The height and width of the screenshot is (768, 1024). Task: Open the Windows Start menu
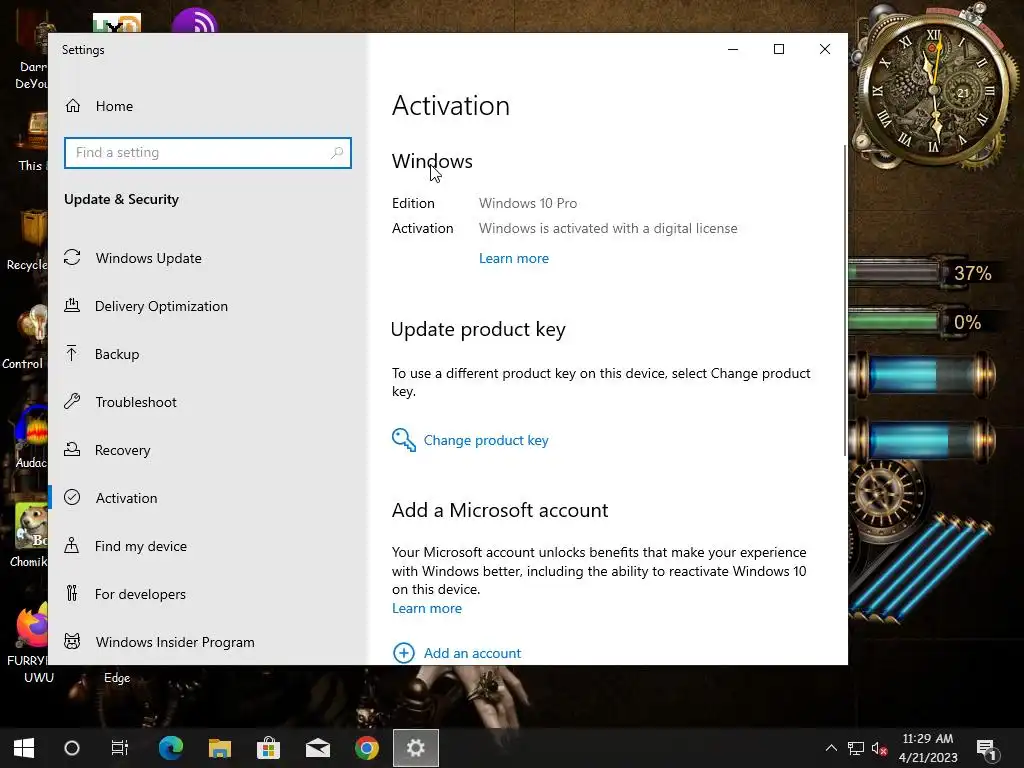point(24,748)
